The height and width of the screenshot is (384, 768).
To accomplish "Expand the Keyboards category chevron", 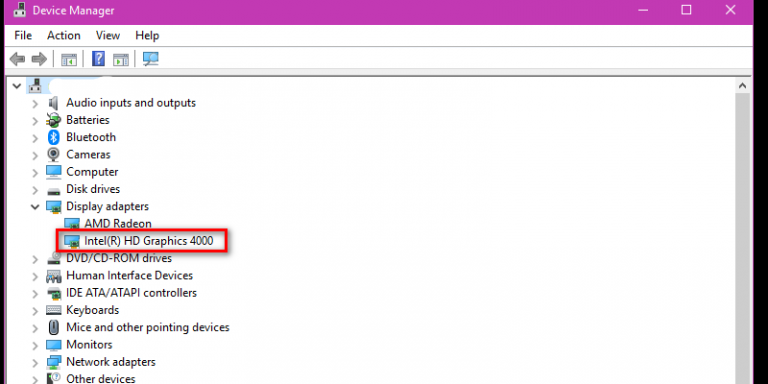I will point(35,311).
